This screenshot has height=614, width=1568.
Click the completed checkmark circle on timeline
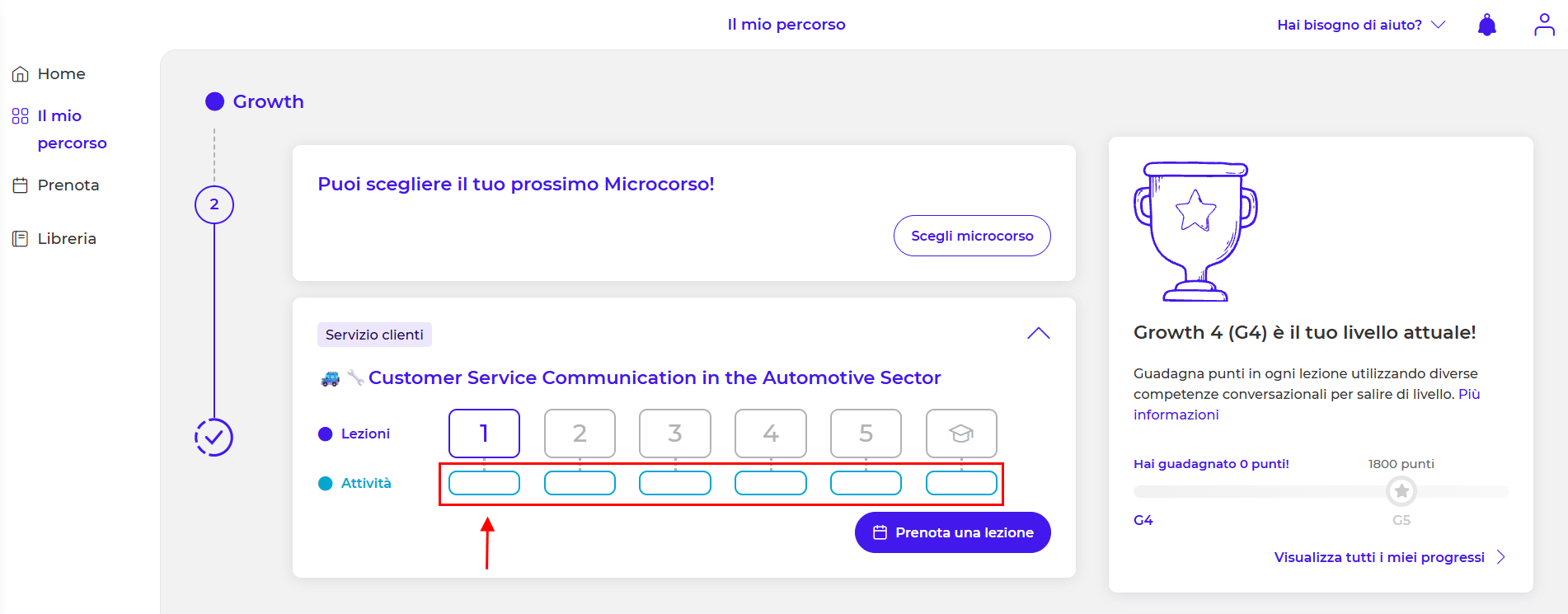[x=214, y=438]
